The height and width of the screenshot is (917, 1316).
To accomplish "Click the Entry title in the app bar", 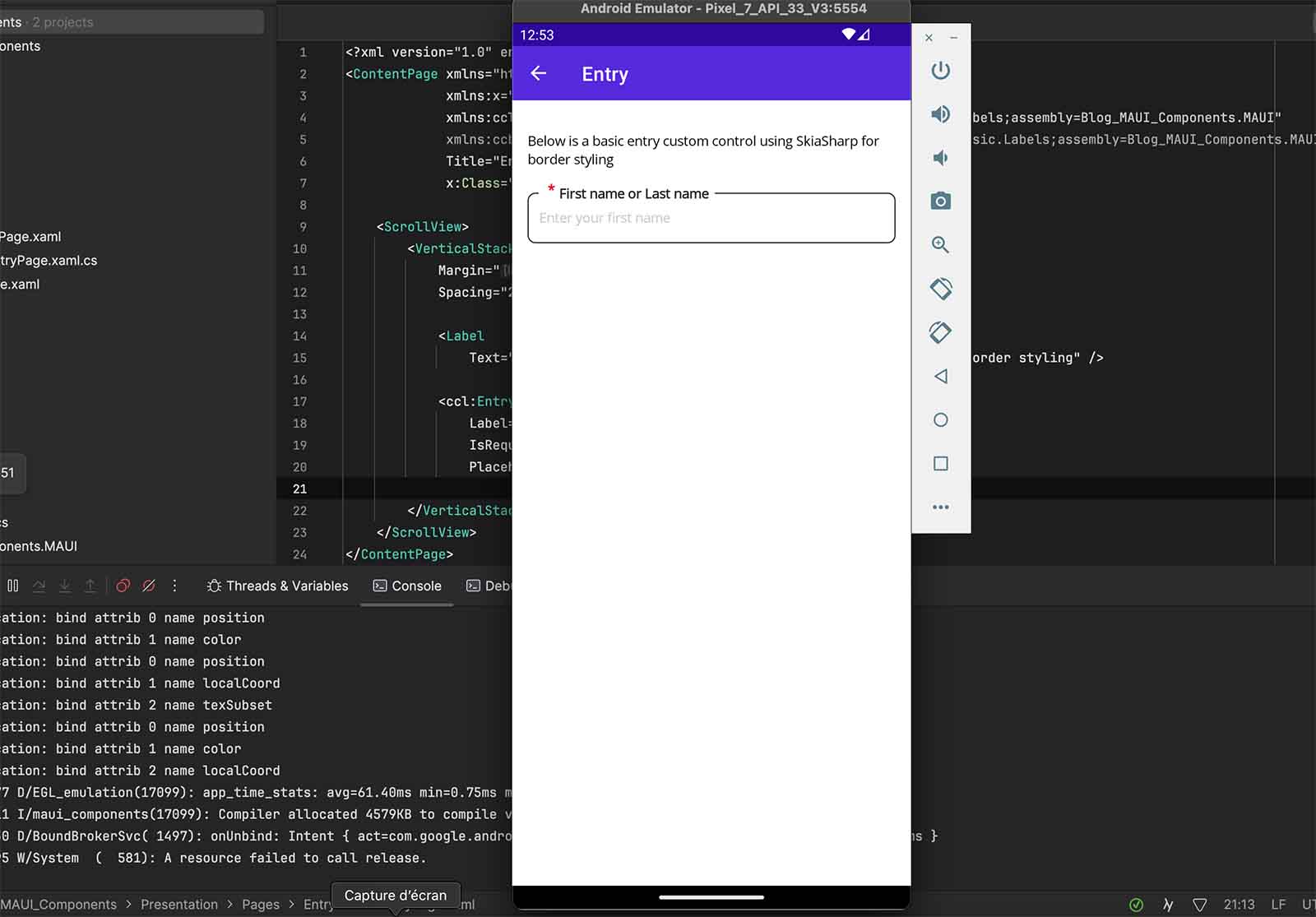I will pyautogui.click(x=605, y=74).
